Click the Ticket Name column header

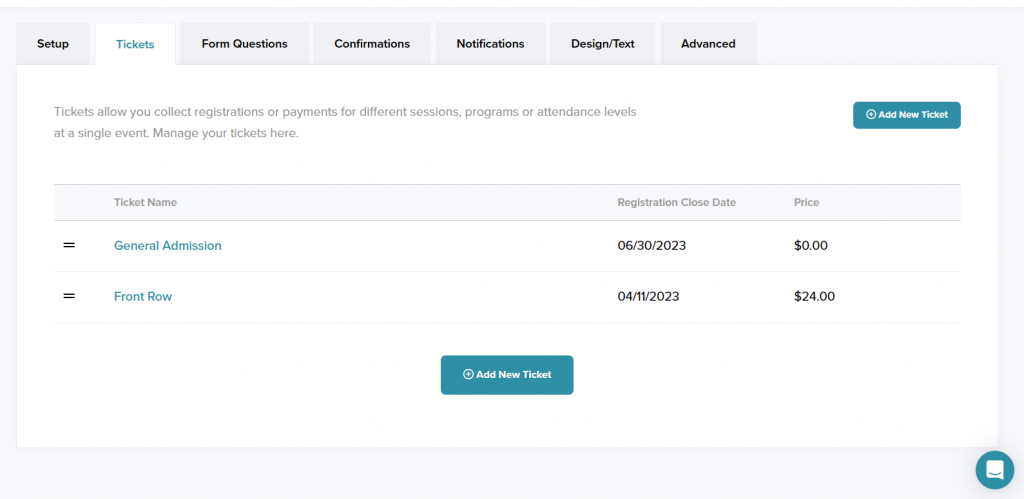pos(146,202)
